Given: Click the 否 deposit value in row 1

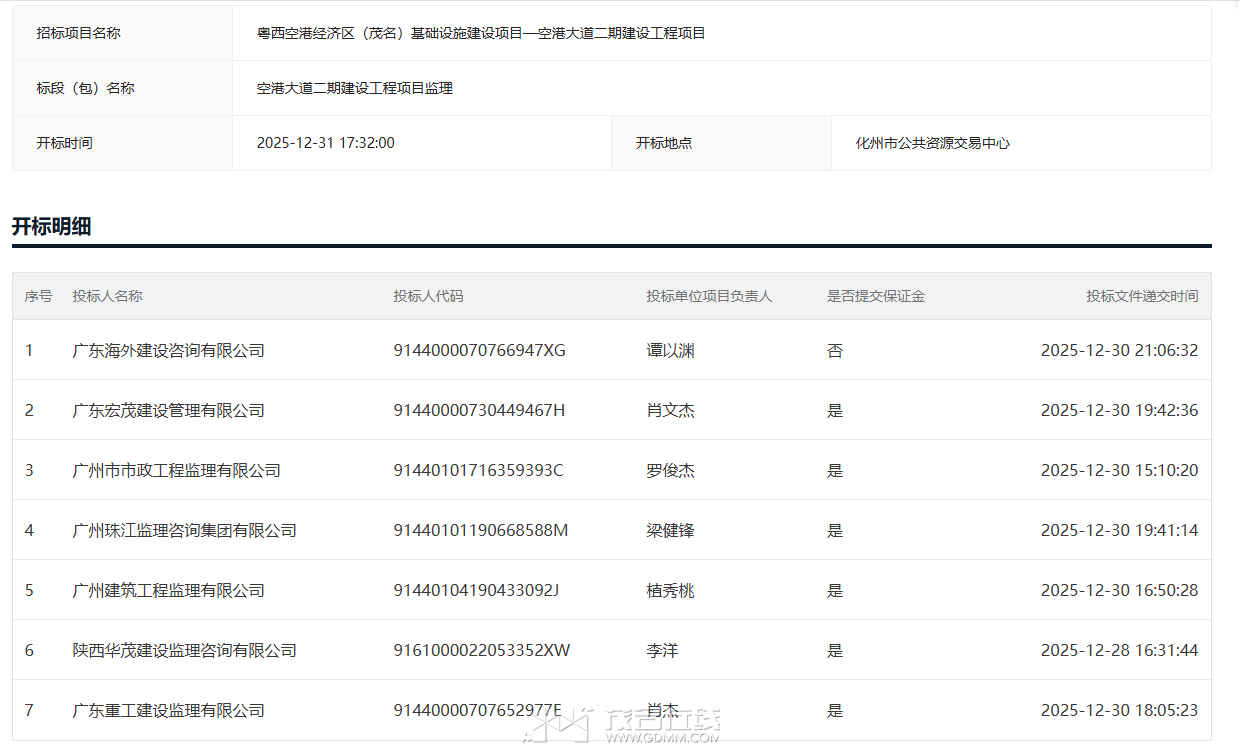Looking at the screenshot, I should [x=835, y=351].
